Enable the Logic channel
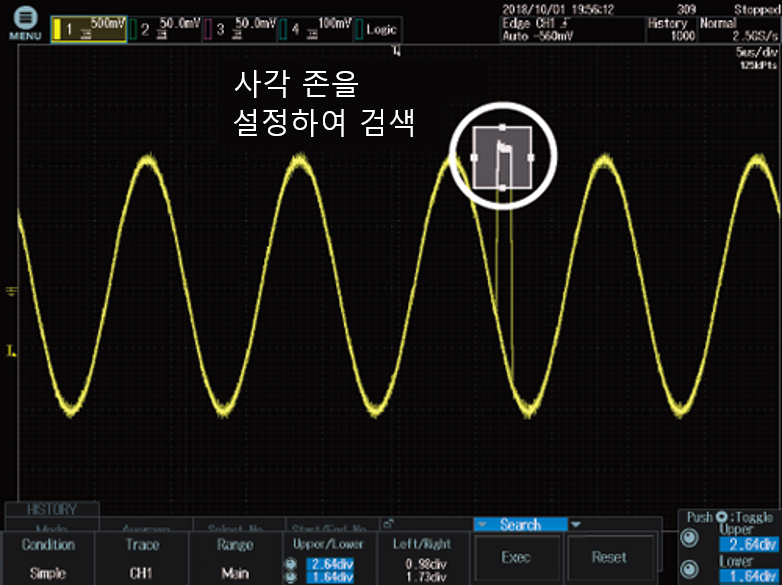 (x=378, y=29)
